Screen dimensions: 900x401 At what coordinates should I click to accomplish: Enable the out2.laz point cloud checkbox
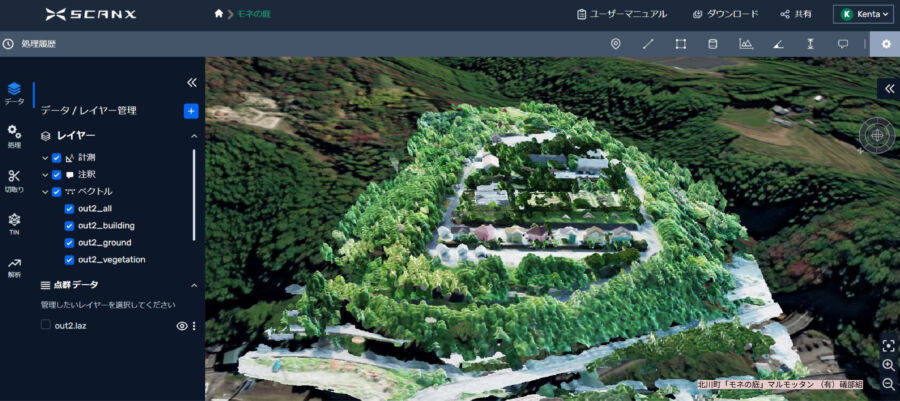point(46,325)
